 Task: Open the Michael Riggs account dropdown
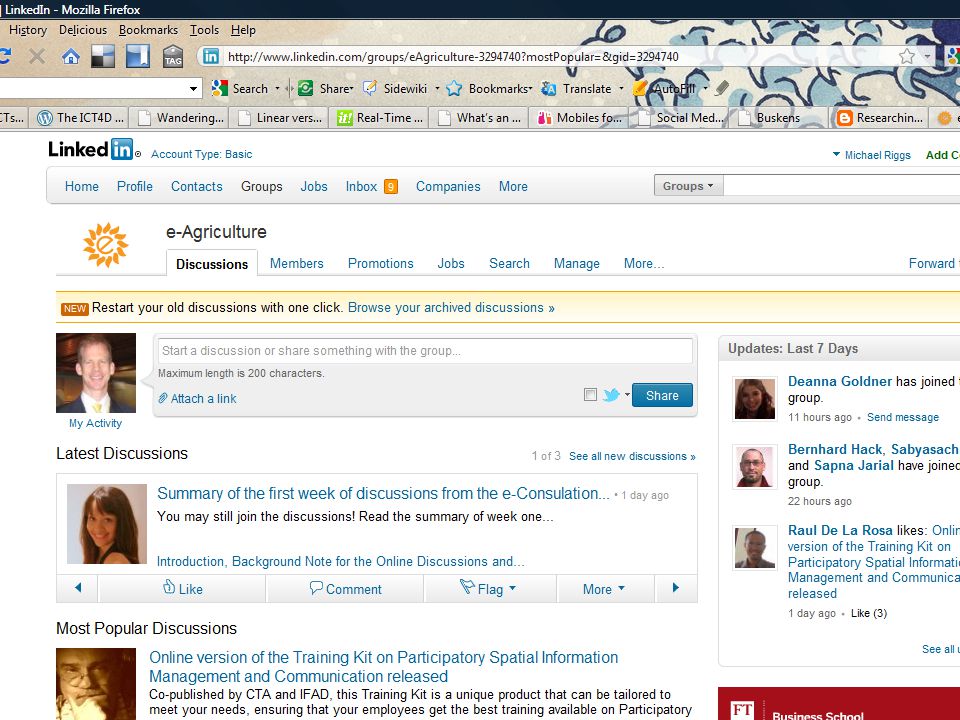click(x=871, y=155)
